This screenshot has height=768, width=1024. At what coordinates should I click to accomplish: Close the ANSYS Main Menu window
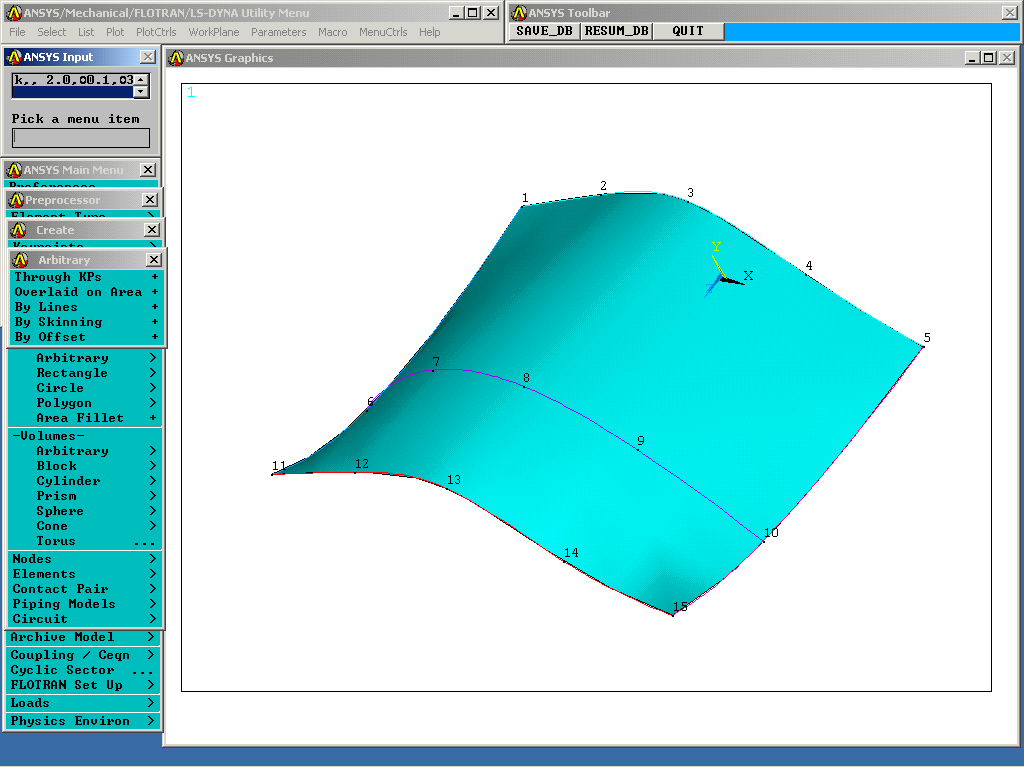coord(148,170)
